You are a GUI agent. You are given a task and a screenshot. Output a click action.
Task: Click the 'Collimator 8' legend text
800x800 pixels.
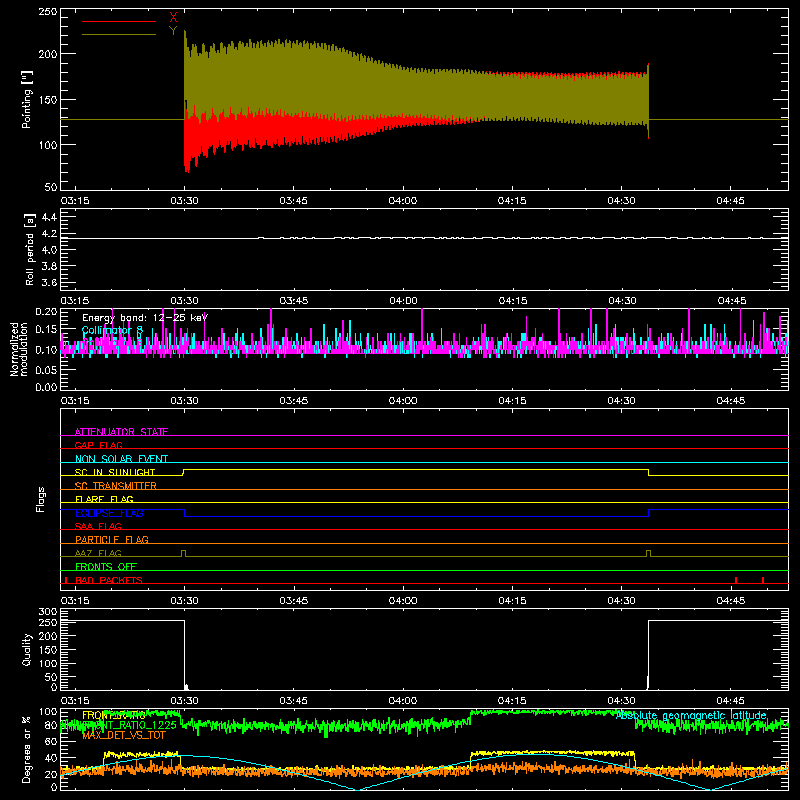click(x=112, y=330)
